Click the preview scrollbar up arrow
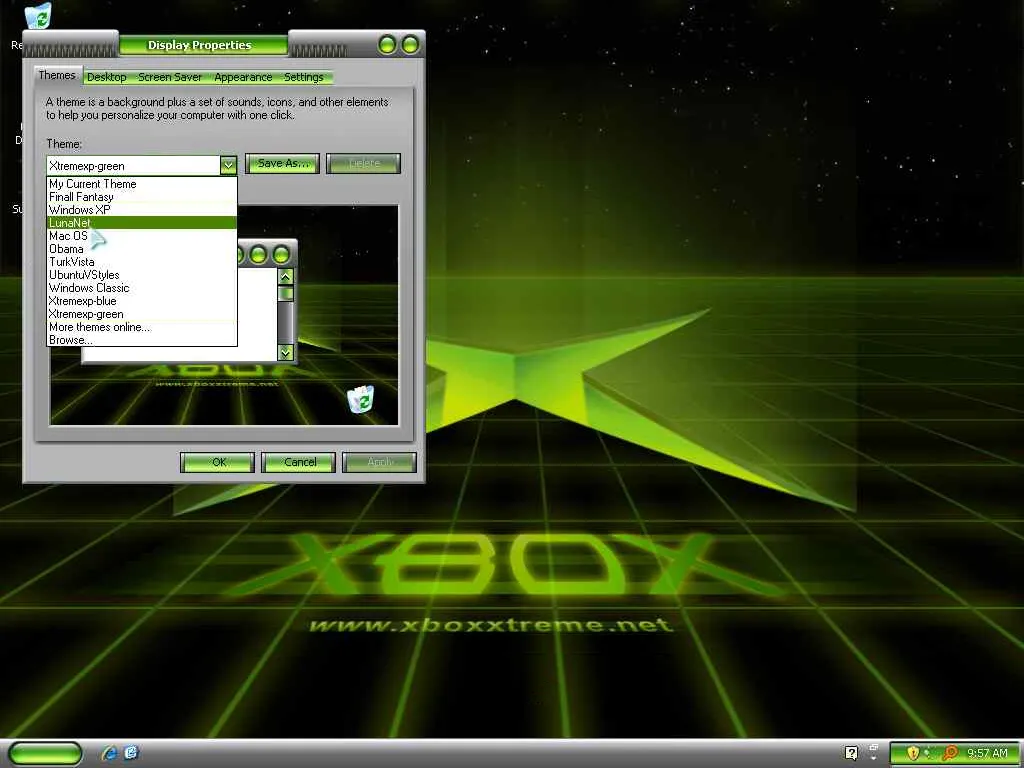1024x768 pixels. click(285, 277)
